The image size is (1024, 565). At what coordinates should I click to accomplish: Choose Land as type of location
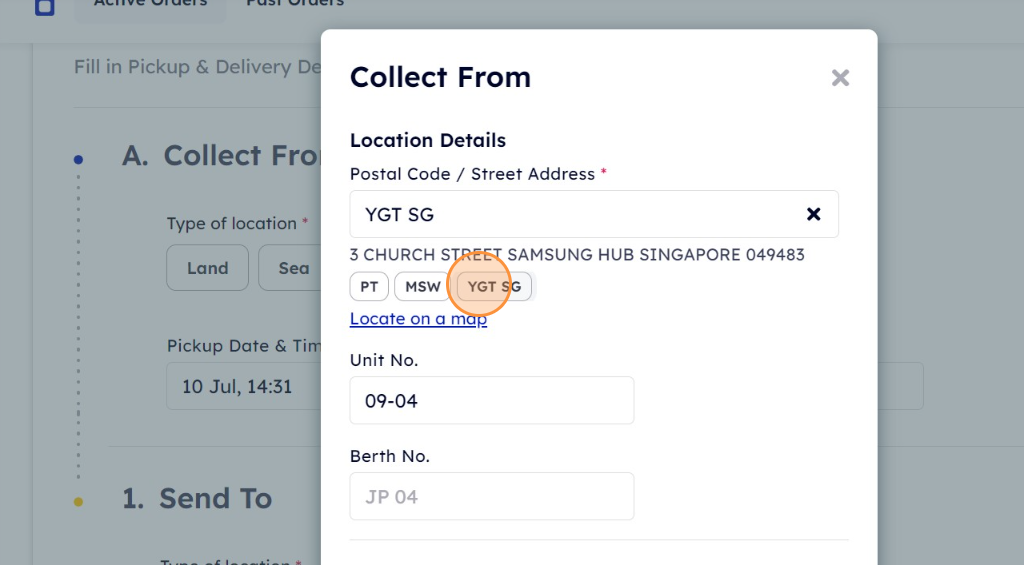[208, 268]
